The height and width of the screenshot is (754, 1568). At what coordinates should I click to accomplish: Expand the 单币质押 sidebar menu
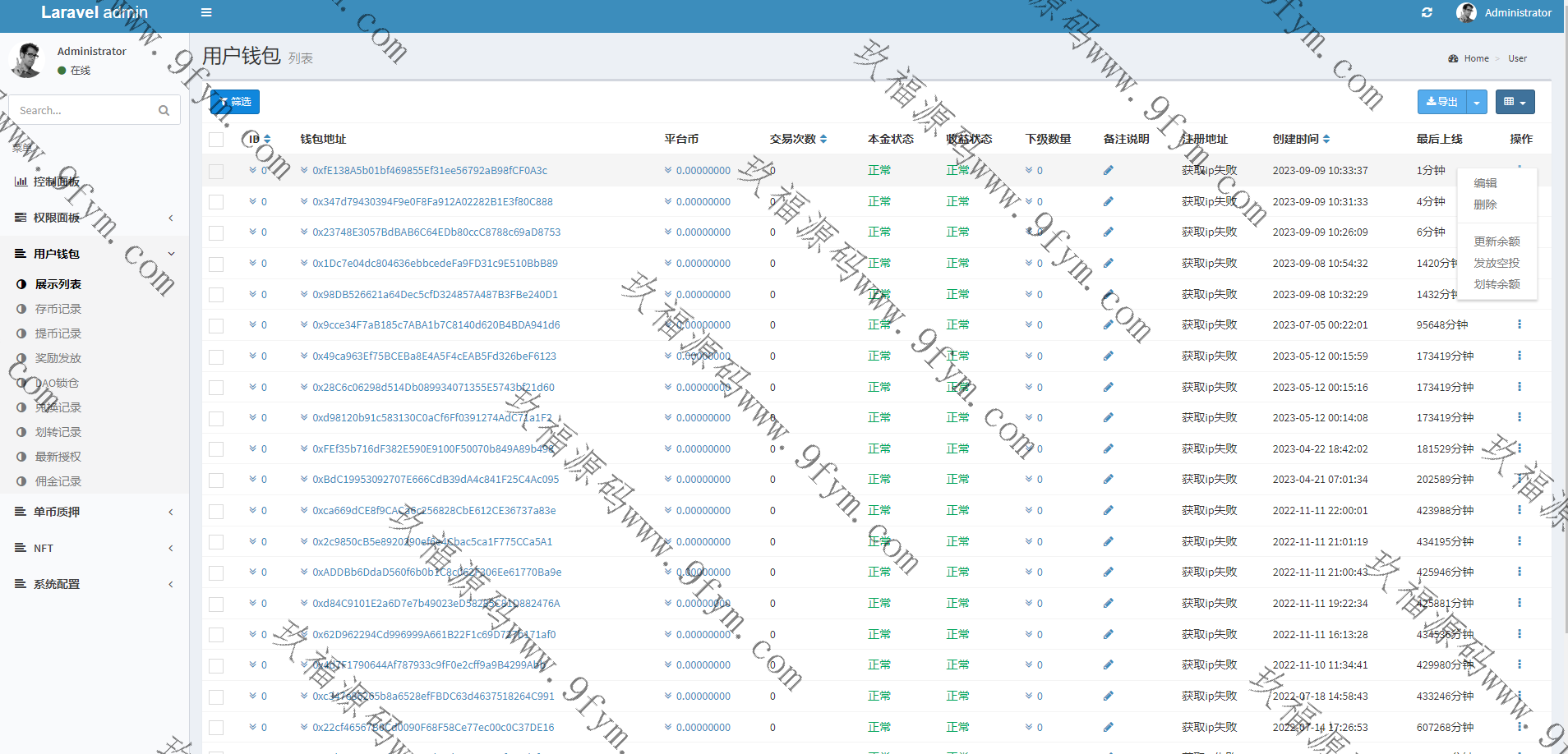pos(95,512)
